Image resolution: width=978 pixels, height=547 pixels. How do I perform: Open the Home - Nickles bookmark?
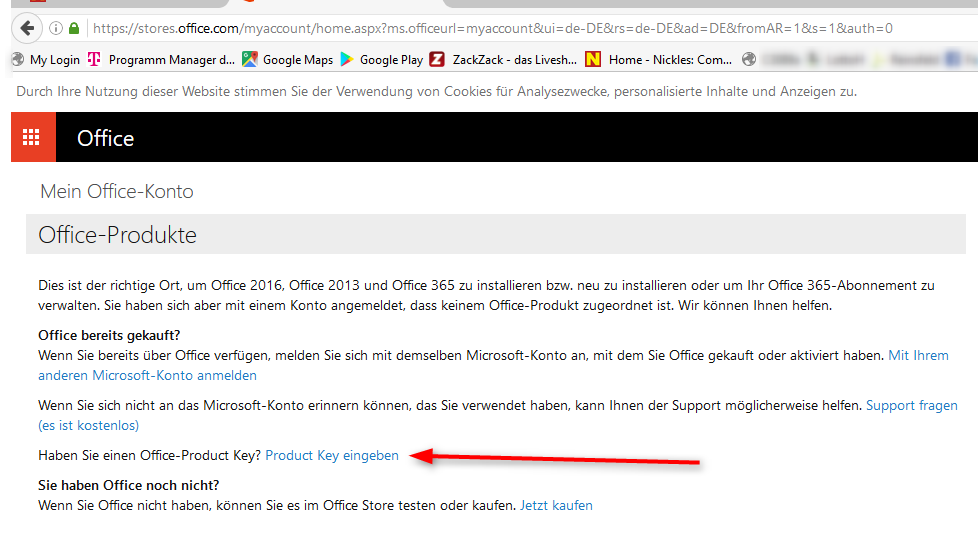(660, 60)
